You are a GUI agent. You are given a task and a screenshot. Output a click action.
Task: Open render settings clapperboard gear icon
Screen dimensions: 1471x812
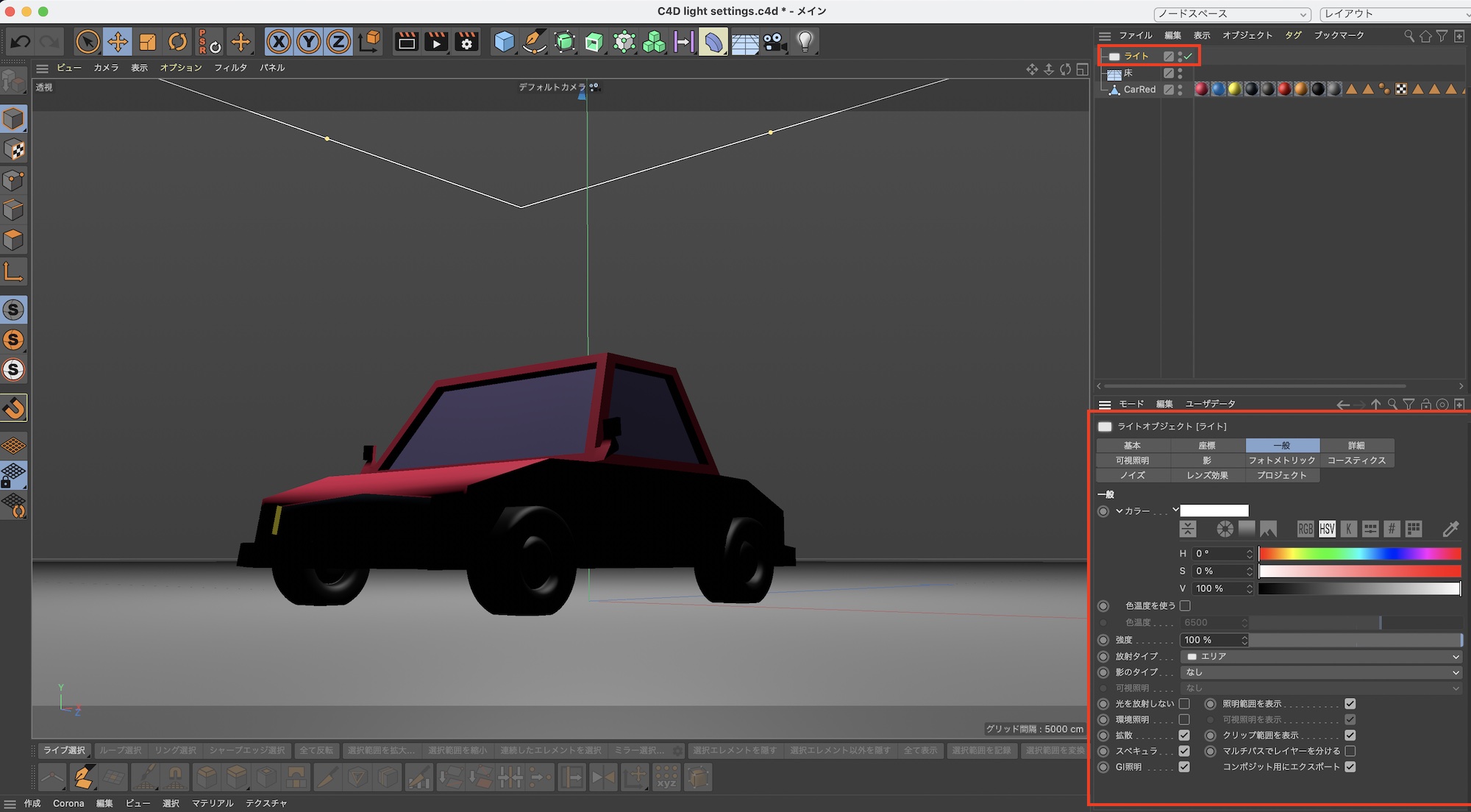coord(466,42)
